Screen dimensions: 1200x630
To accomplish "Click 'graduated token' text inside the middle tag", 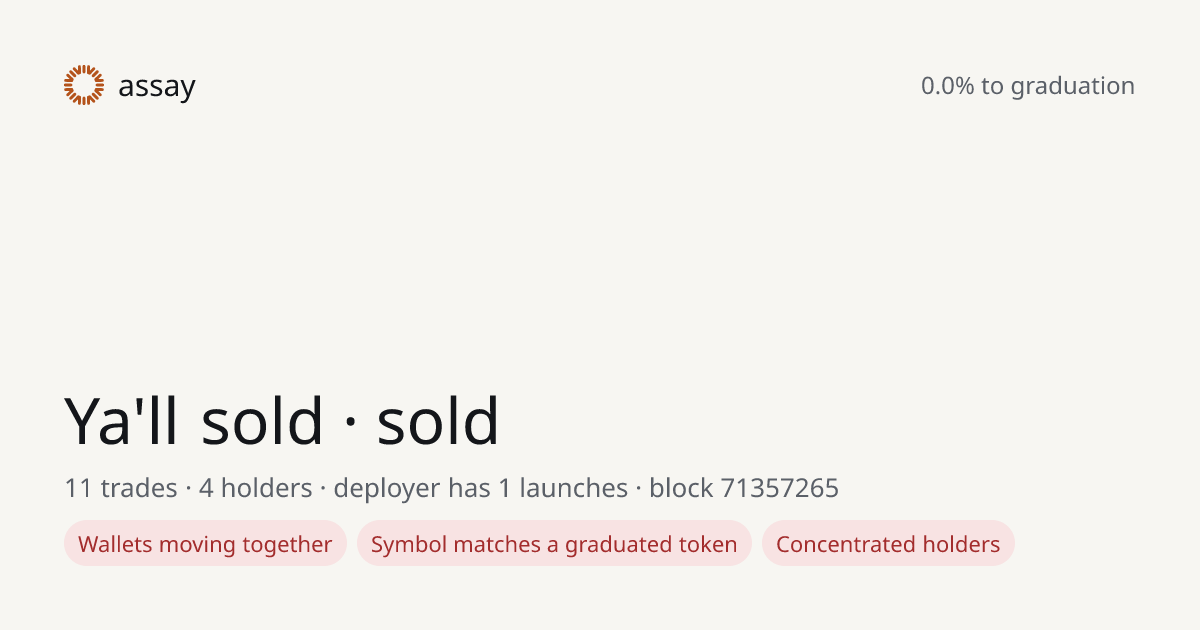I will point(651,545).
